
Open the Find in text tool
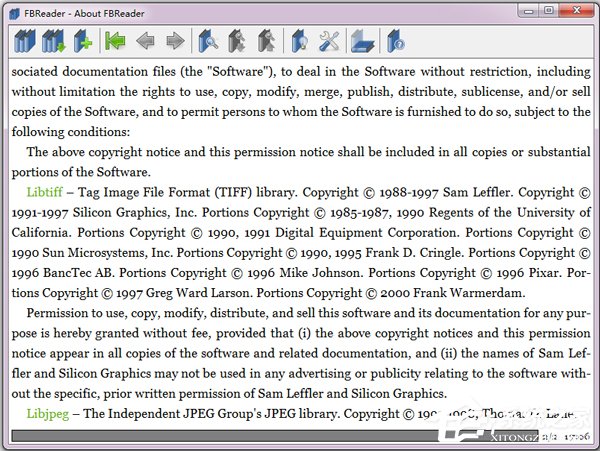pyautogui.click(x=208, y=41)
